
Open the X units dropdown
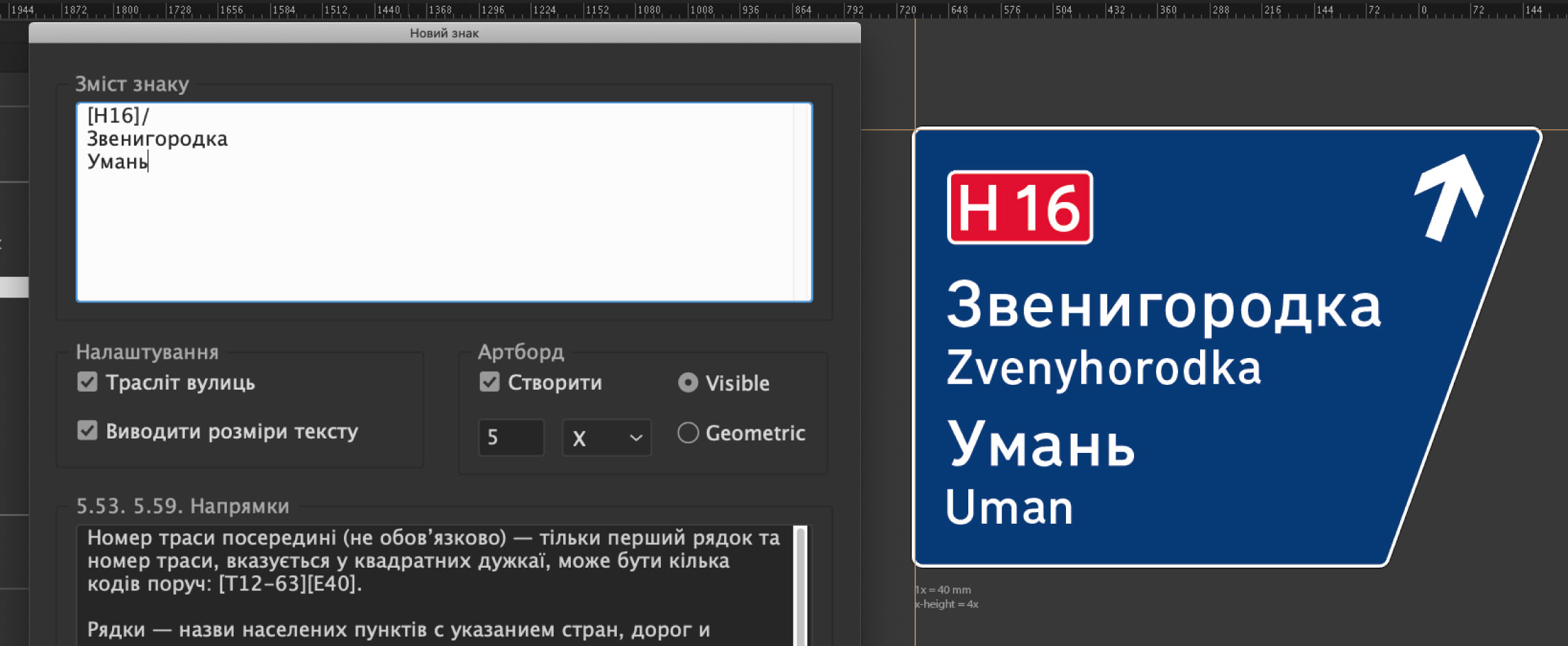607,438
